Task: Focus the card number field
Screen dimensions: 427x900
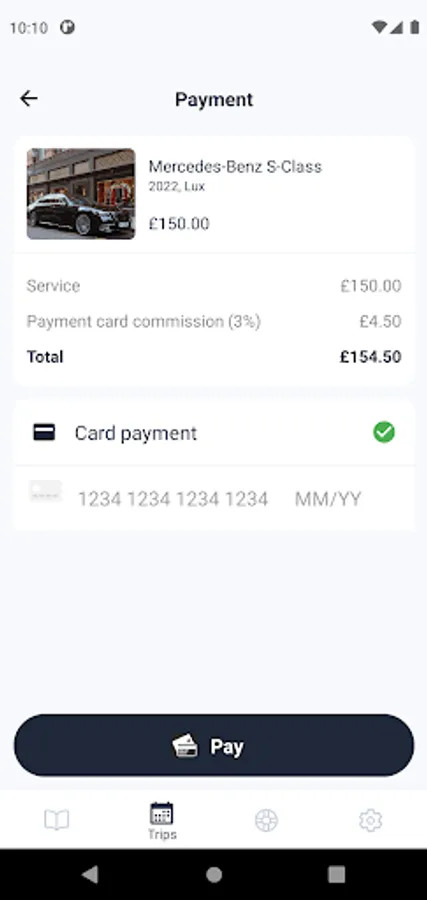Action: [173, 499]
